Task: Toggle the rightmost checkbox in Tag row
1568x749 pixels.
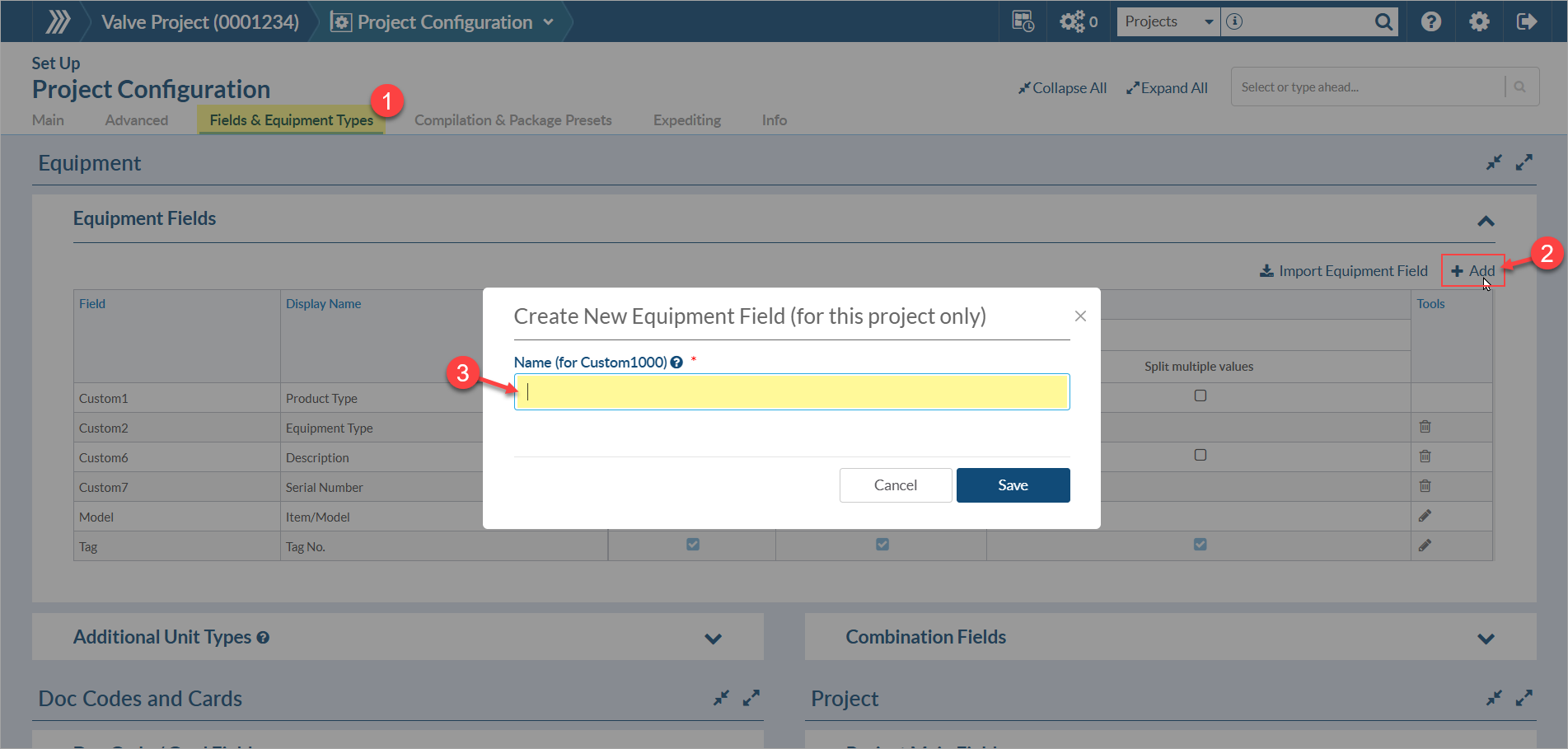Action: [x=1200, y=545]
